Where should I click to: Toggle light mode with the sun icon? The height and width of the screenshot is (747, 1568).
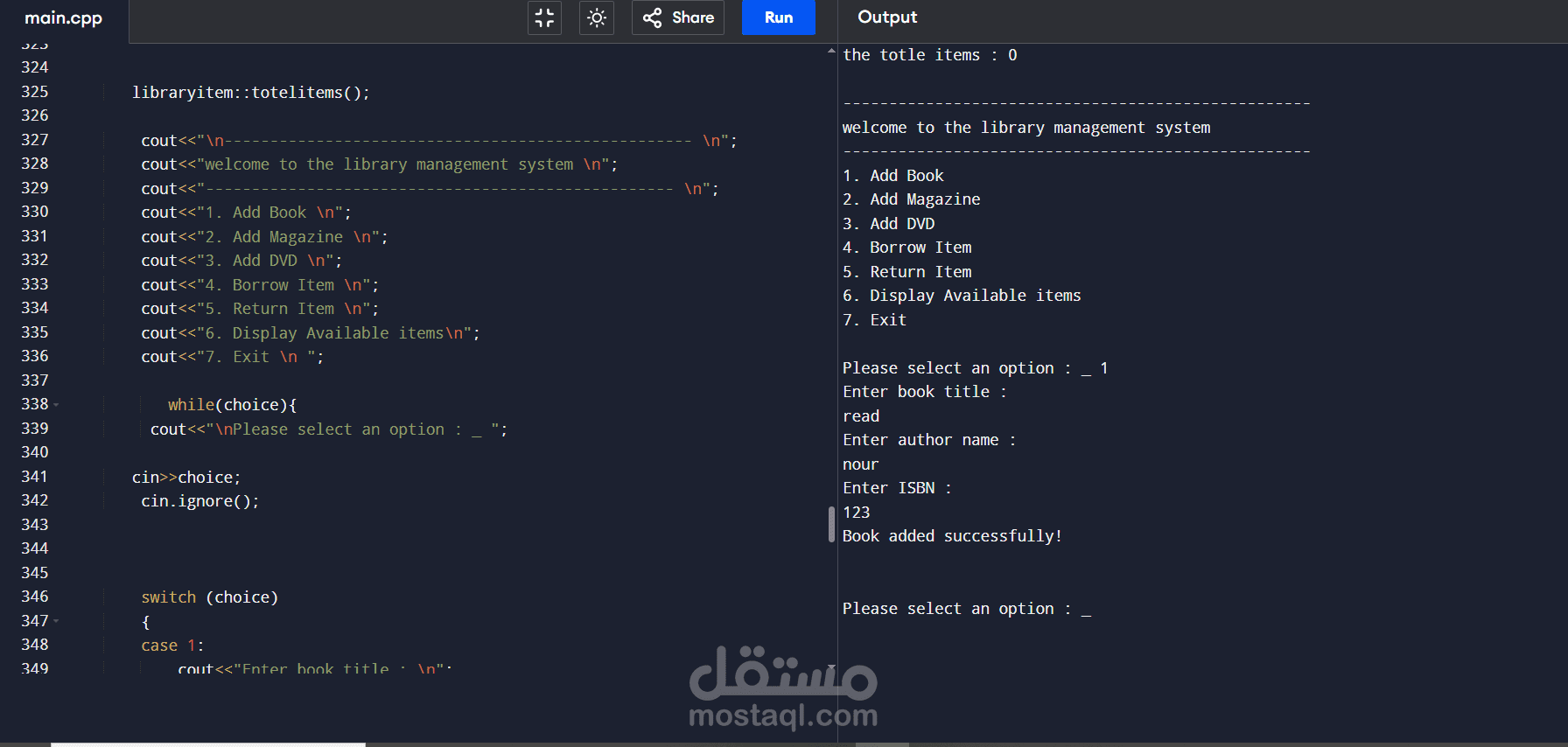tap(597, 17)
